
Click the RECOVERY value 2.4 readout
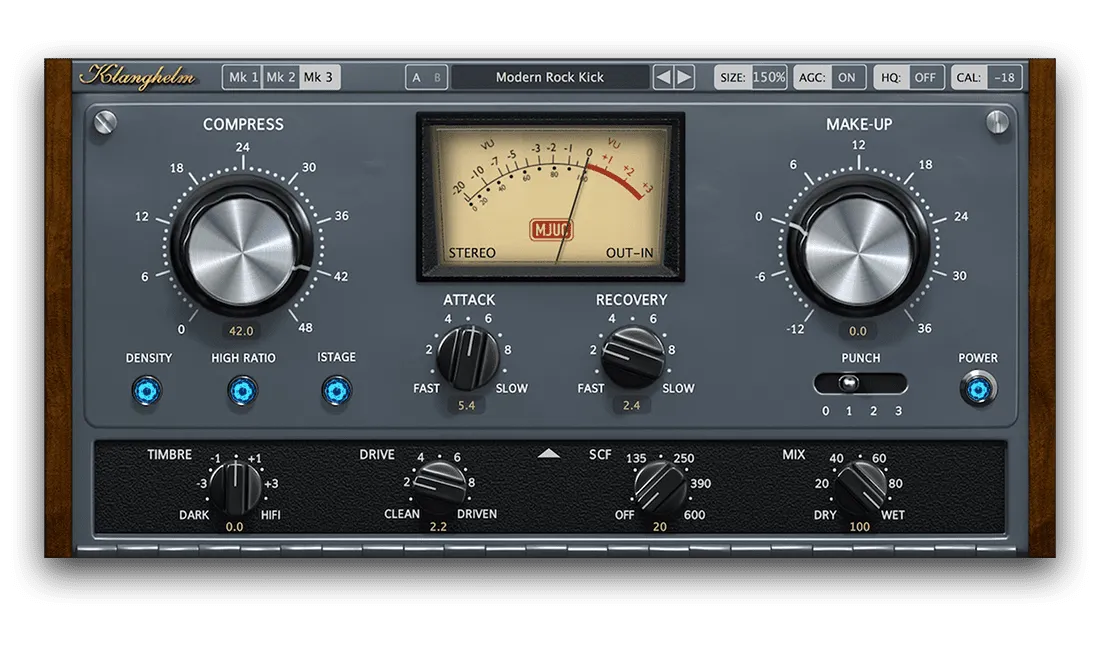coord(631,405)
